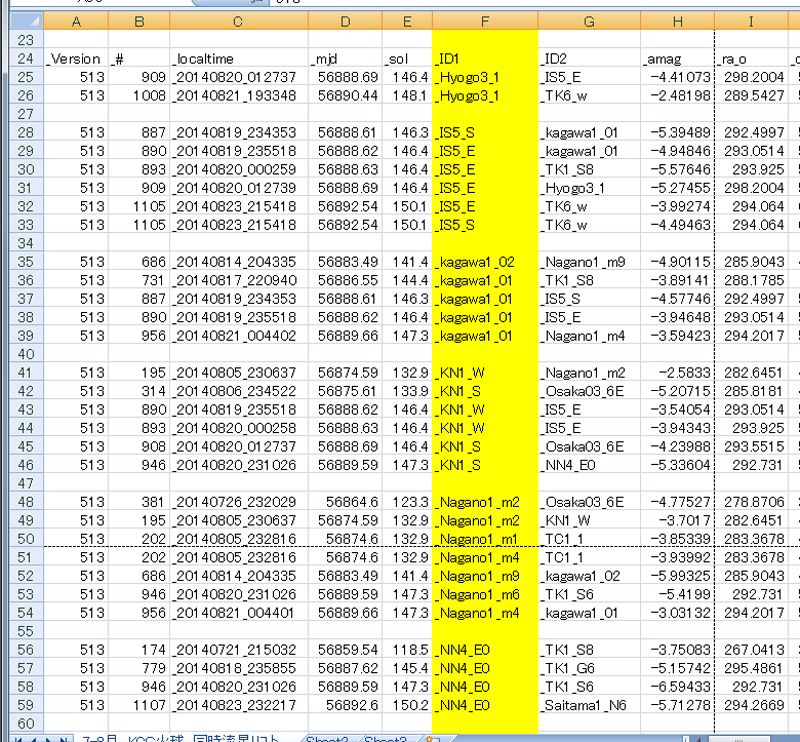
Task: Select the 56859.54 mjd cell
Action: pos(345,650)
